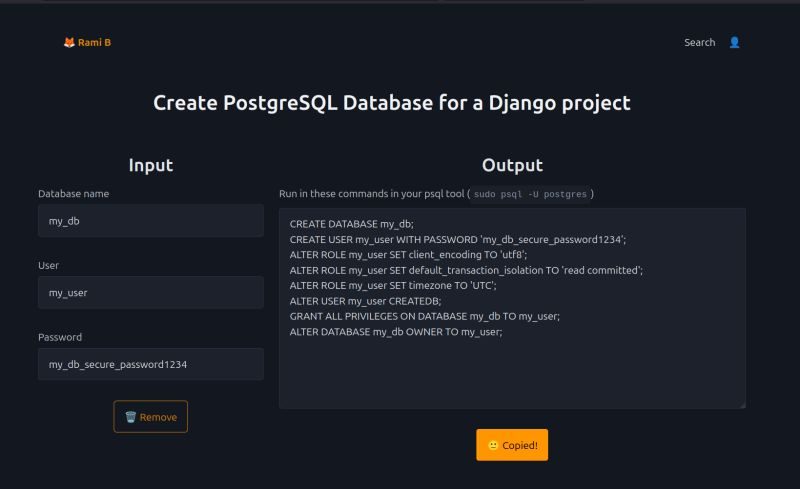Focus the Password input field
This screenshot has height=489, width=800.
click(151, 364)
